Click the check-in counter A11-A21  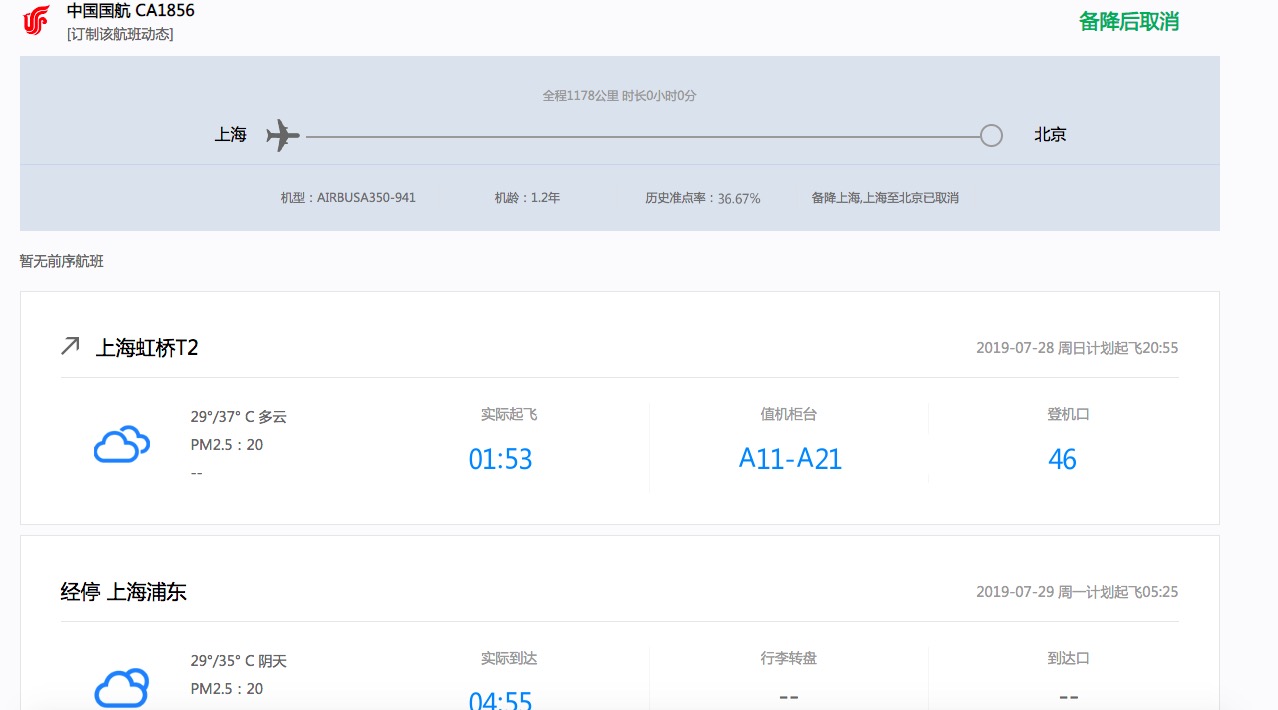point(790,459)
